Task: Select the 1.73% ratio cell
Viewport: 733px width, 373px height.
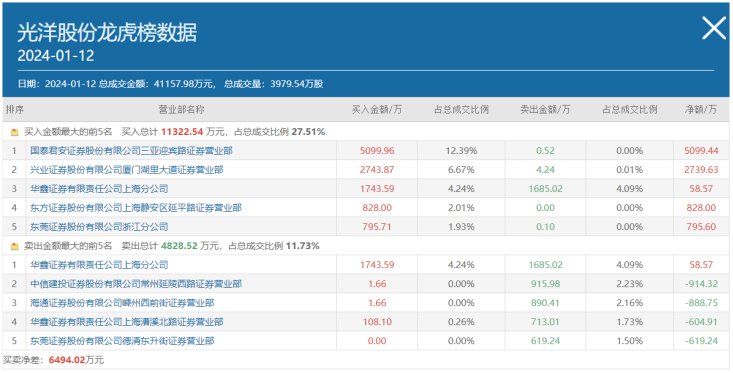Action: tap(629, 322)
